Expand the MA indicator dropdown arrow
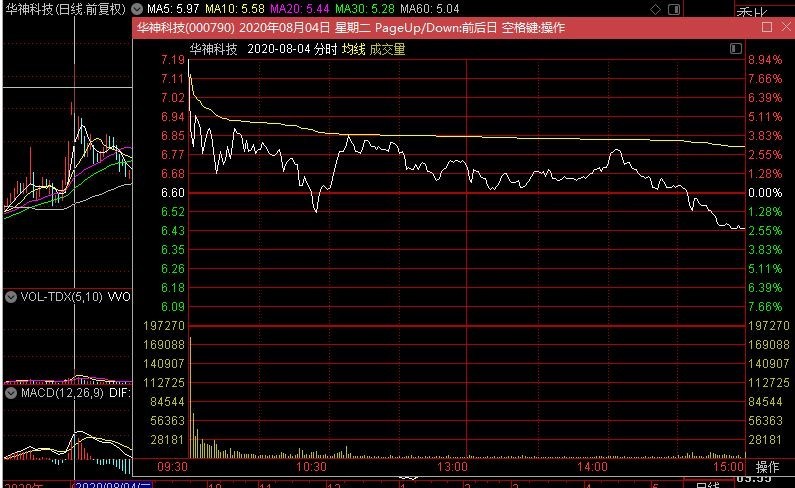The height and width of the screenshot is (488, 795). [137, 9]
